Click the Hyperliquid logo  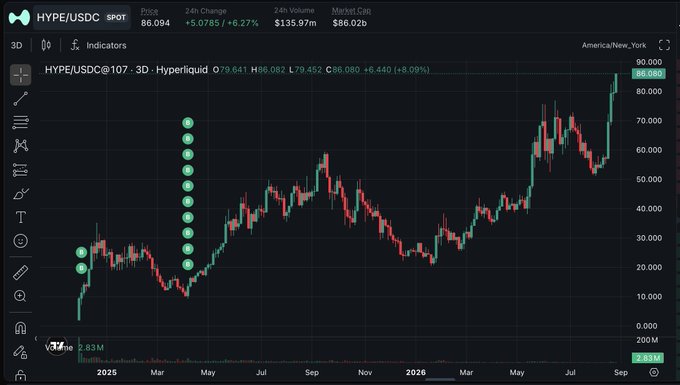click(19, 17)
